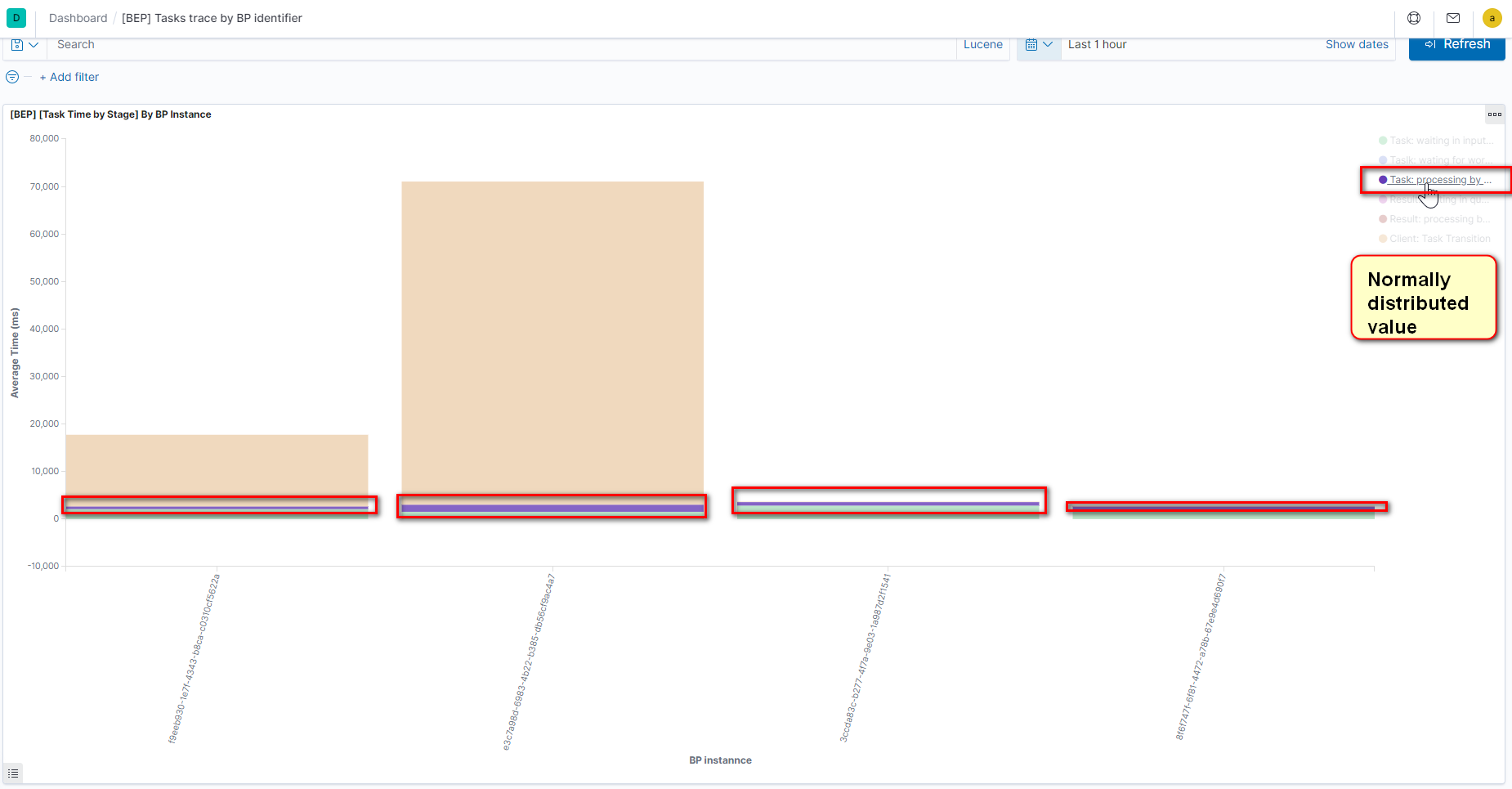The image size is (1512, 789).
Task: Click 'Result: processing' legend color dot
Action: coord(1383,219)
